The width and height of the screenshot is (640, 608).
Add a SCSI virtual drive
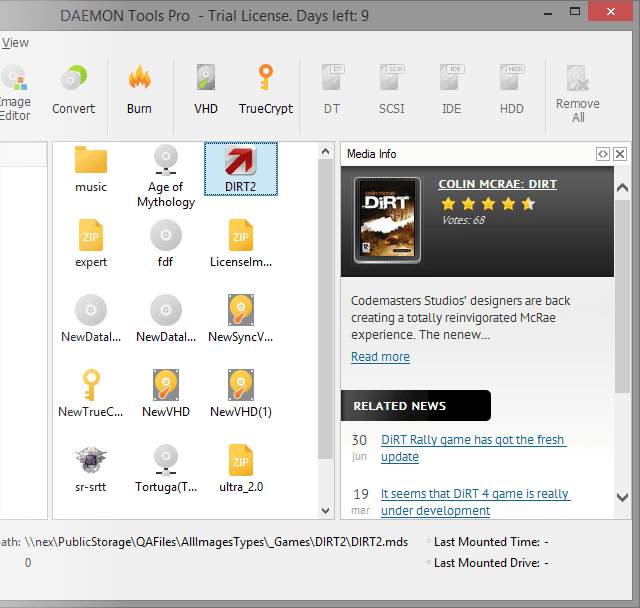point(391,90)
